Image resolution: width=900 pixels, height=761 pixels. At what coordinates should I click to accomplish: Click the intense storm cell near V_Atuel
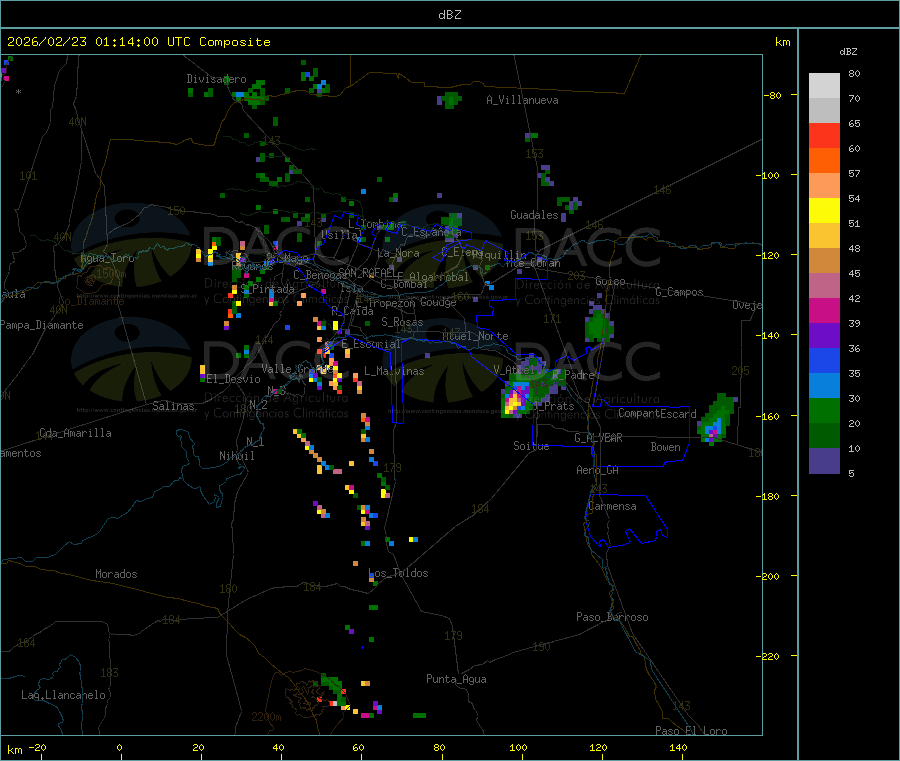click(x=517, y=399)
